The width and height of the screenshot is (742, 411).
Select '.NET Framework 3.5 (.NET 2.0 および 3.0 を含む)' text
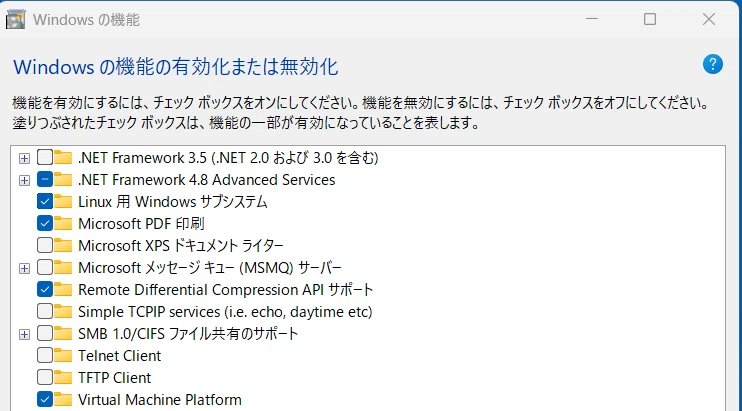click(x=228, y=157)
